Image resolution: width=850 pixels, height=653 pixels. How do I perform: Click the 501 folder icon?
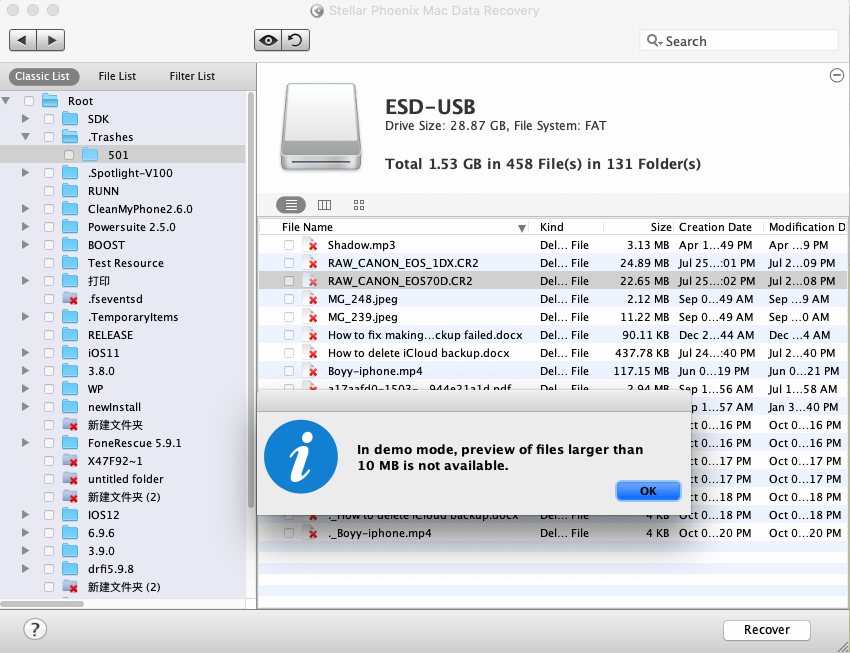(x=90, y=154)
